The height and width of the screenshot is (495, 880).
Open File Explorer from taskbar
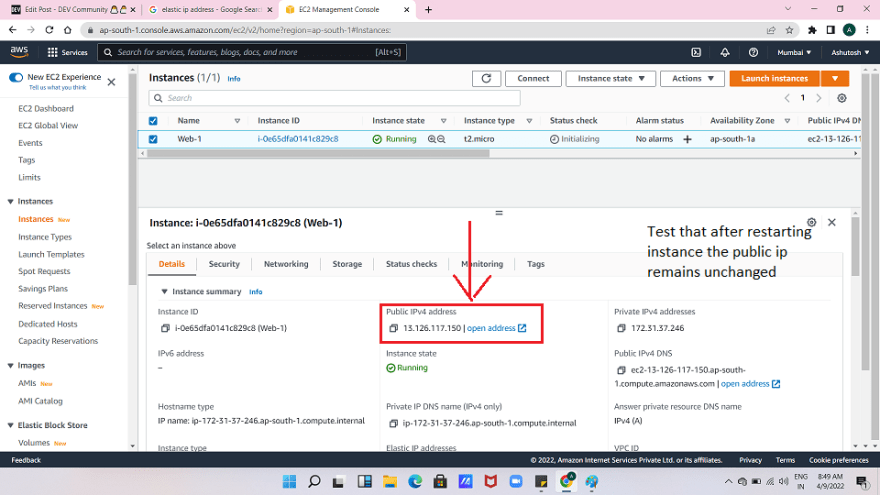pyautogui.click(x=389, y=482)
